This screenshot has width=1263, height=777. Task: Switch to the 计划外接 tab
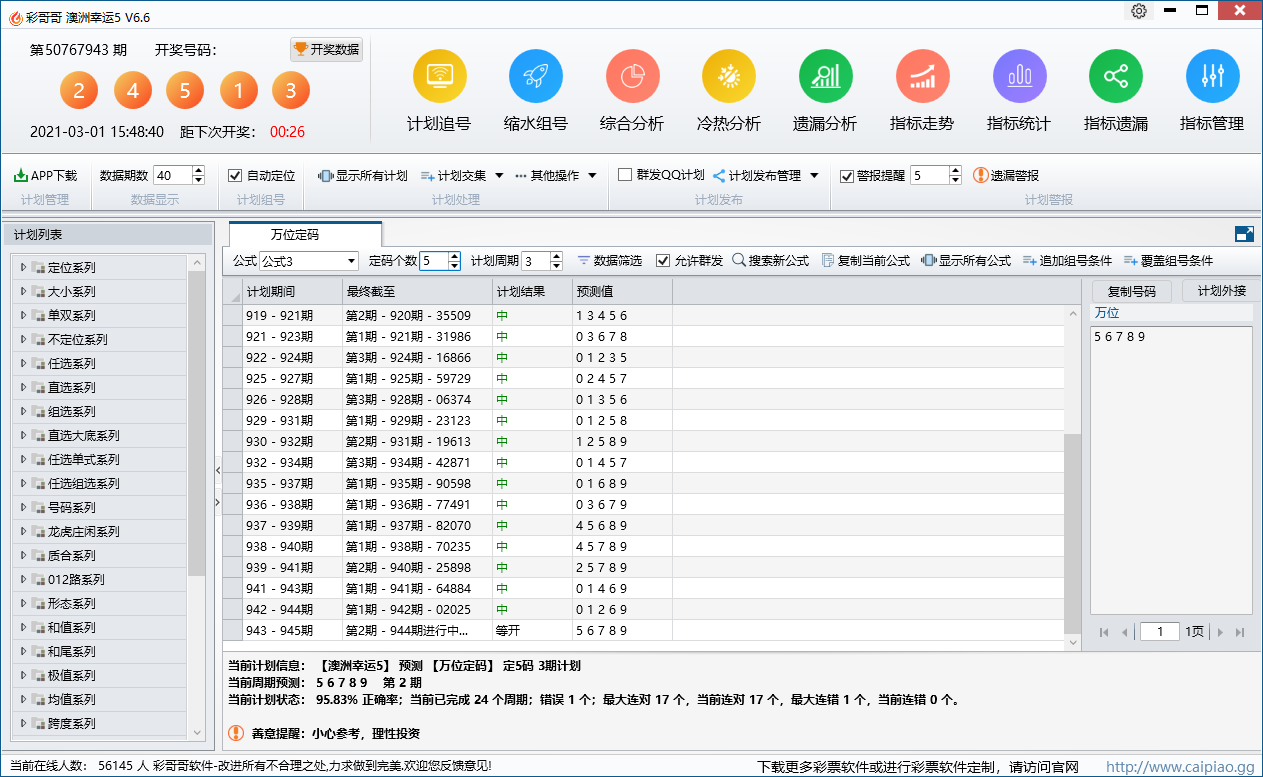(x=1221, y=291)
